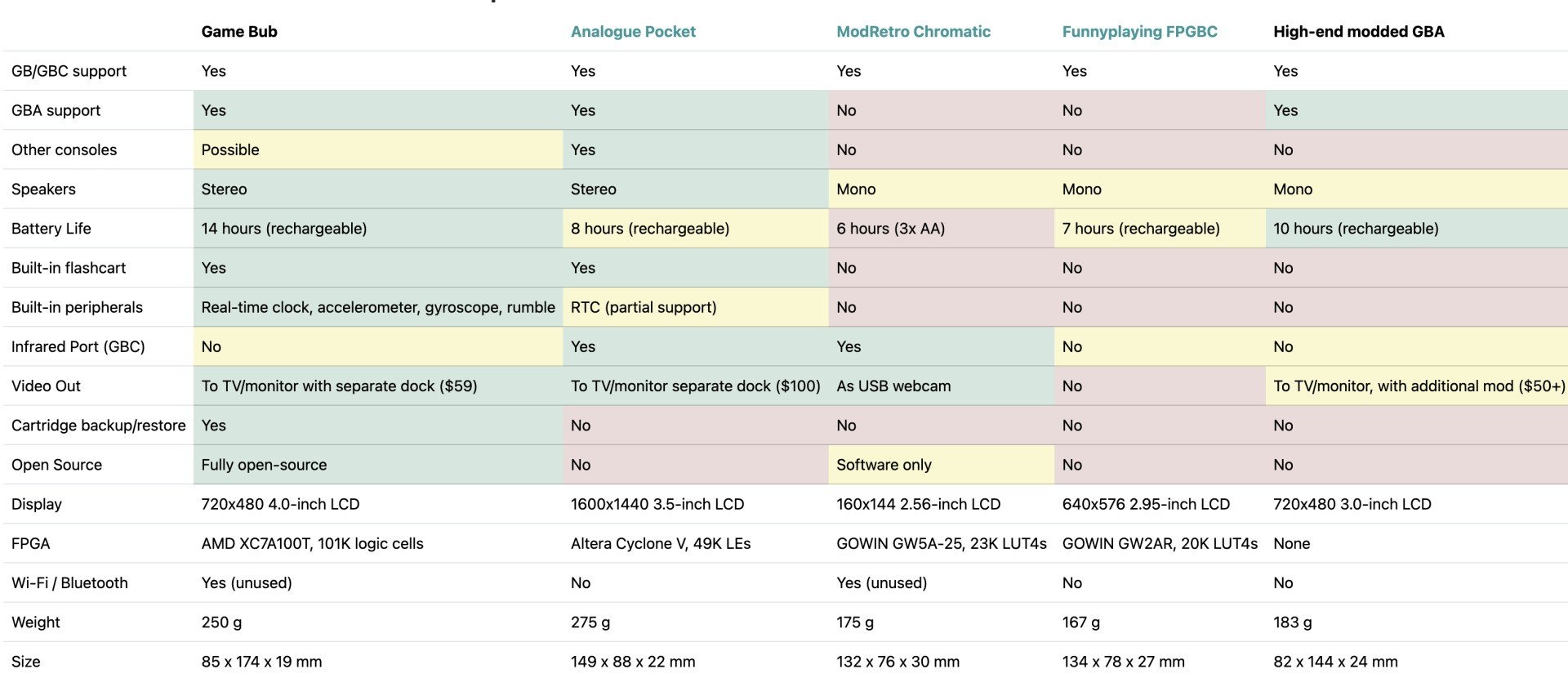Select the Battery Life row label
1568x678 pixels.
tap(51, 229)
